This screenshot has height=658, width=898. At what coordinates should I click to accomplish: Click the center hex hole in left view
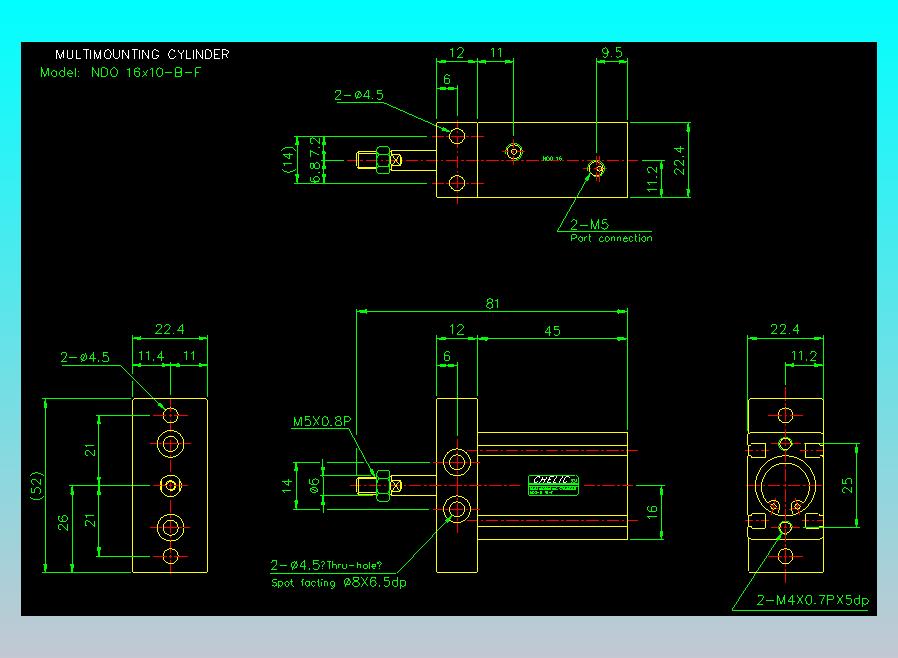(171, 485)
